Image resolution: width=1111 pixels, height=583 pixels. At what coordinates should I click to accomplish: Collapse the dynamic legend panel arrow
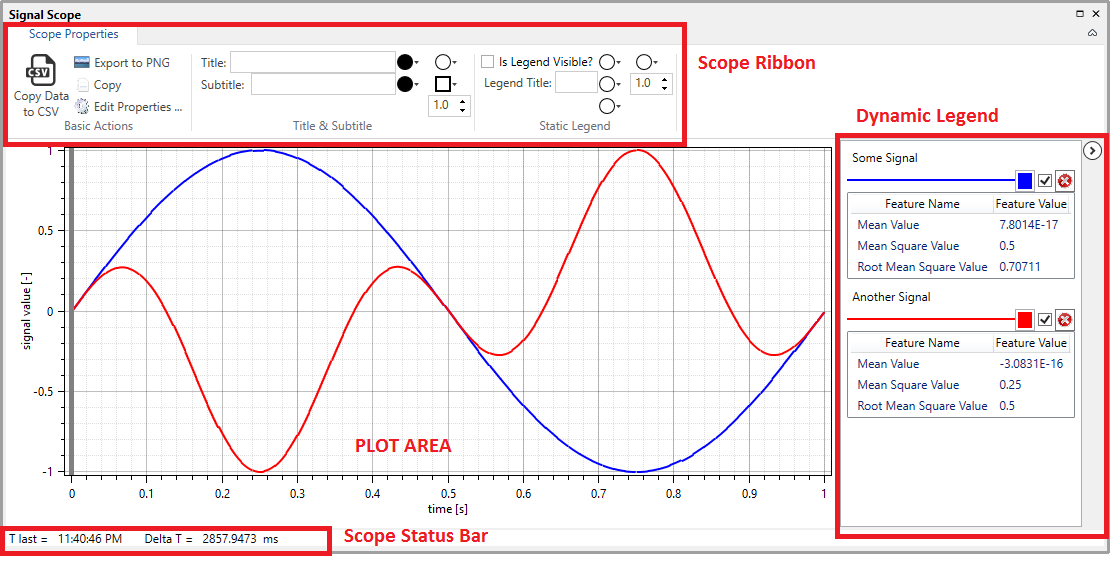pos(1092,151)
